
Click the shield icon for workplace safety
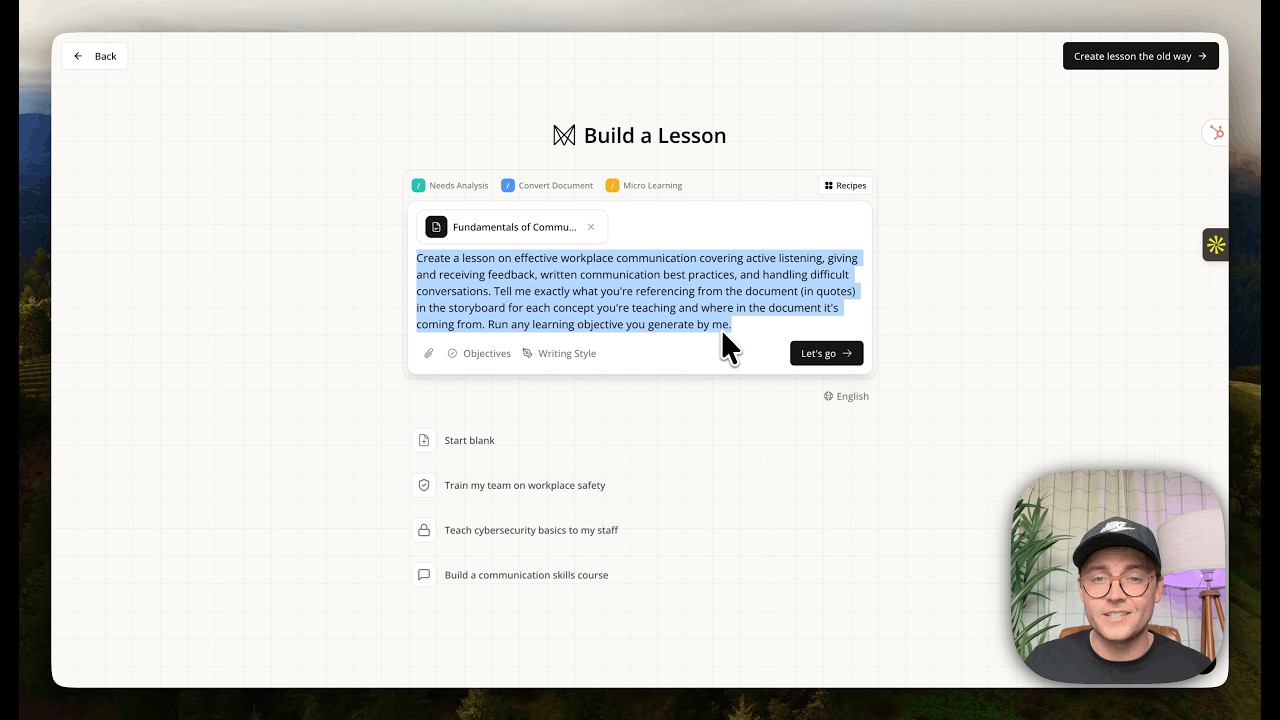point(424,485)
